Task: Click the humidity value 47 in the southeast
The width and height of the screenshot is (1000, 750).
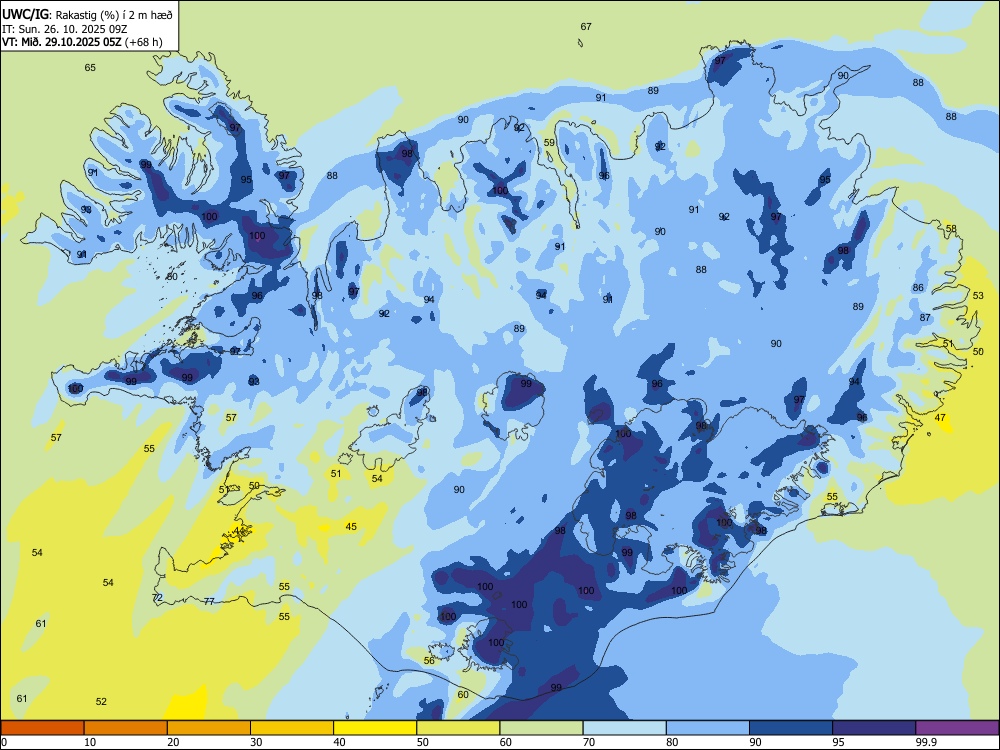Action: pos(940,418)
